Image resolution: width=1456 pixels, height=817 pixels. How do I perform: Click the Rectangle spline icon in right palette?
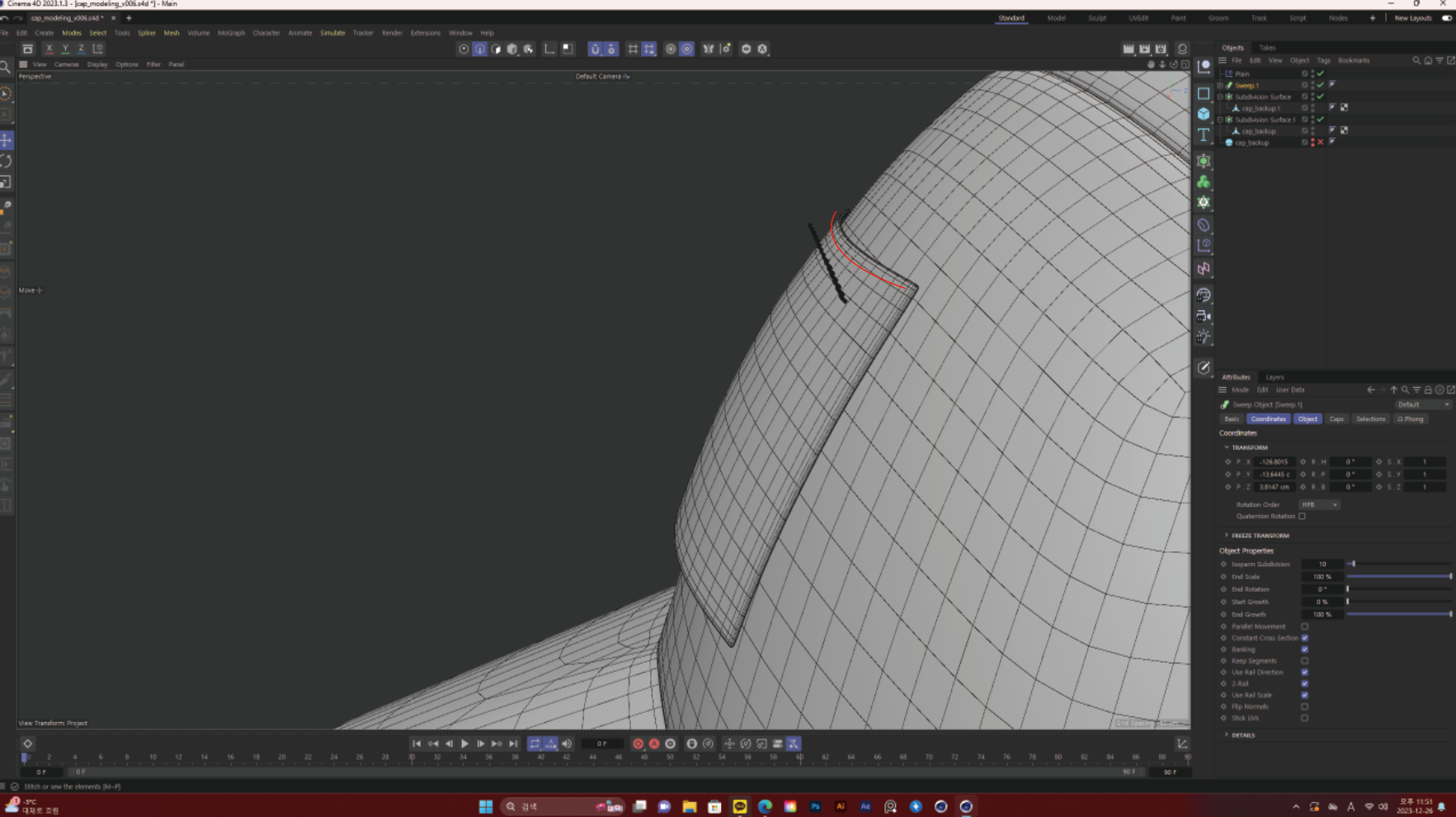(1204, 93)
